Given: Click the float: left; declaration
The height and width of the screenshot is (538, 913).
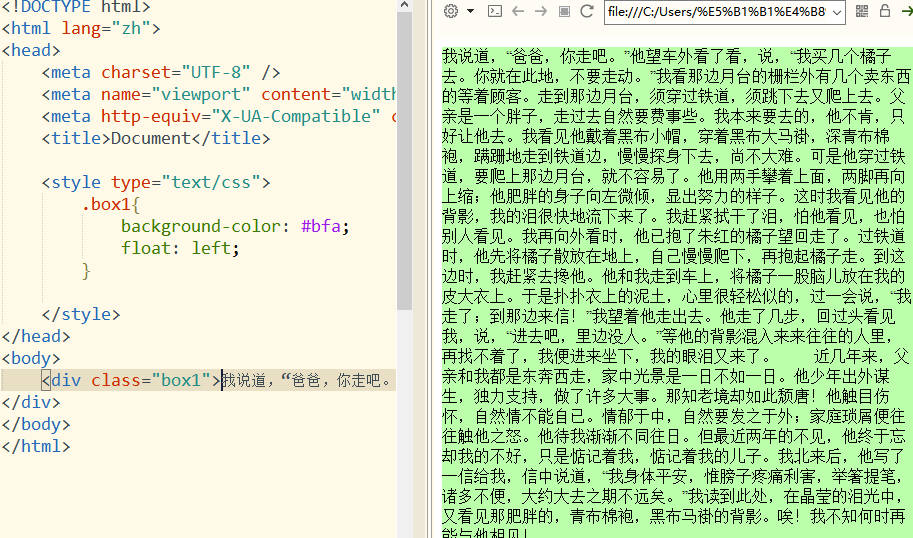Looking at the screenshot, I should click(x=181, y=248).
